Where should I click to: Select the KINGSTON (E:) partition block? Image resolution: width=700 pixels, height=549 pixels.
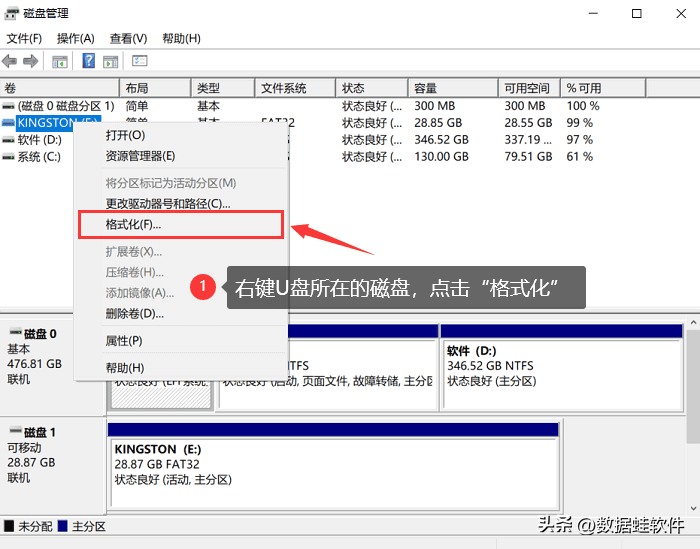tap(332, 465)
